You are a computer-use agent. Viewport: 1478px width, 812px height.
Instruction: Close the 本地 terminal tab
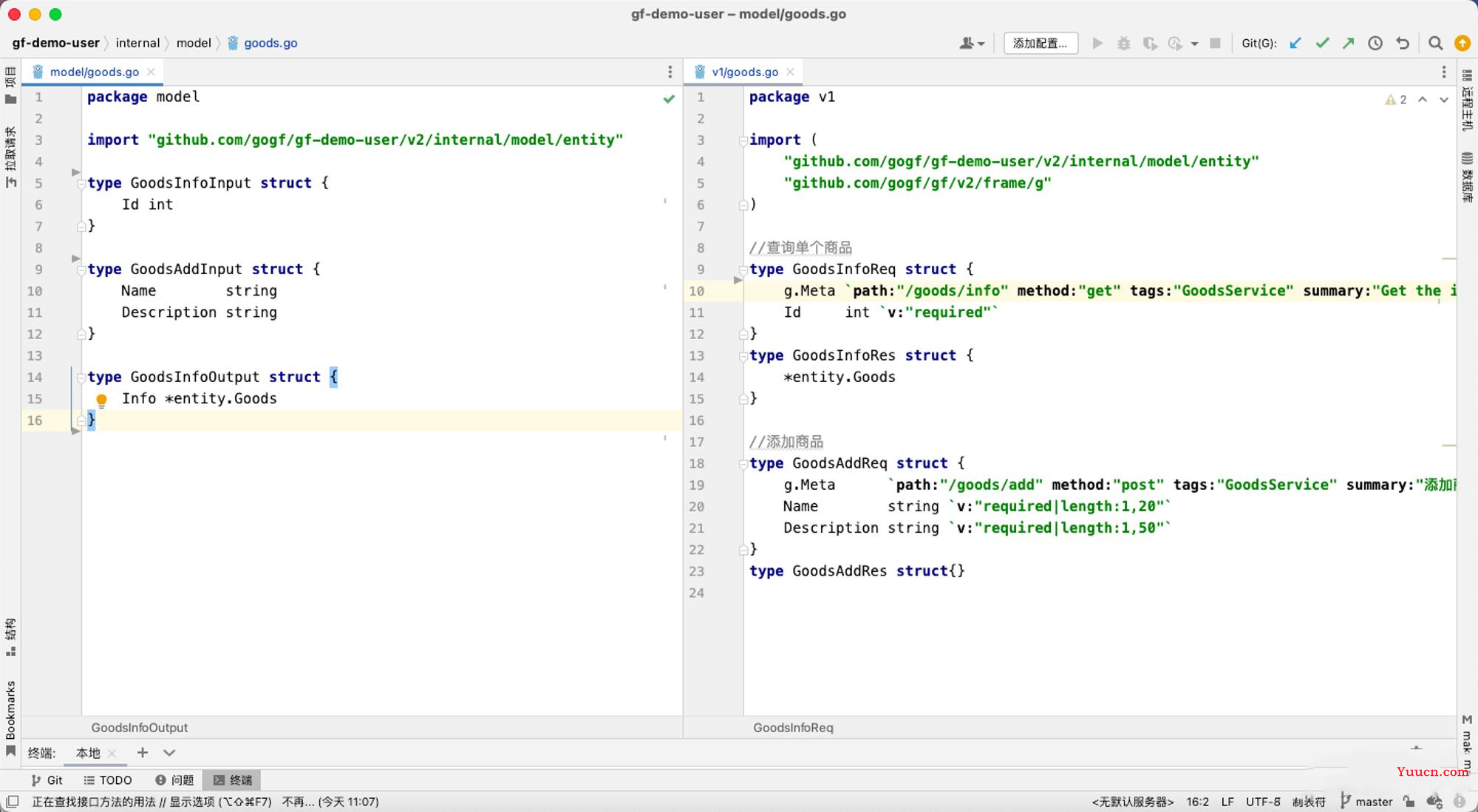[x=112, y=753]
